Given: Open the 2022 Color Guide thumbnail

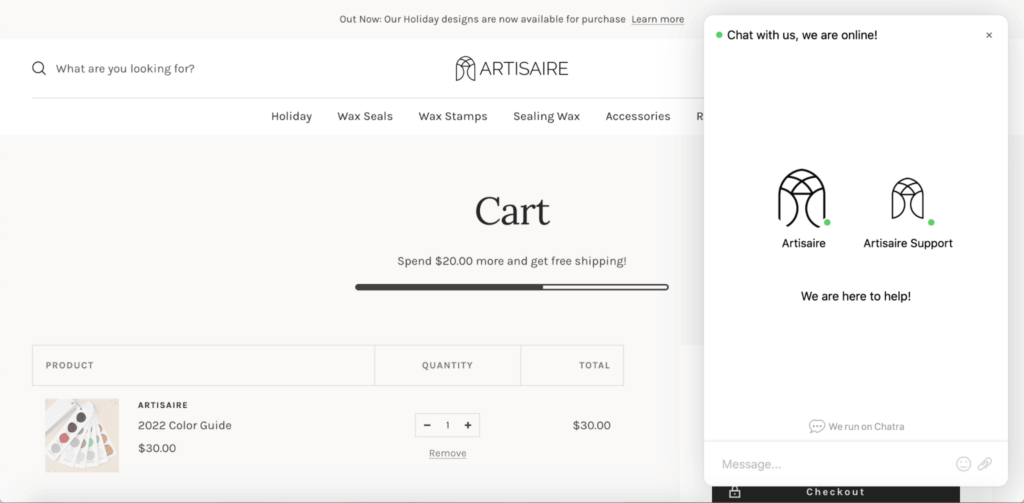Looking at the screenshot, I should (x=82, y=435).
